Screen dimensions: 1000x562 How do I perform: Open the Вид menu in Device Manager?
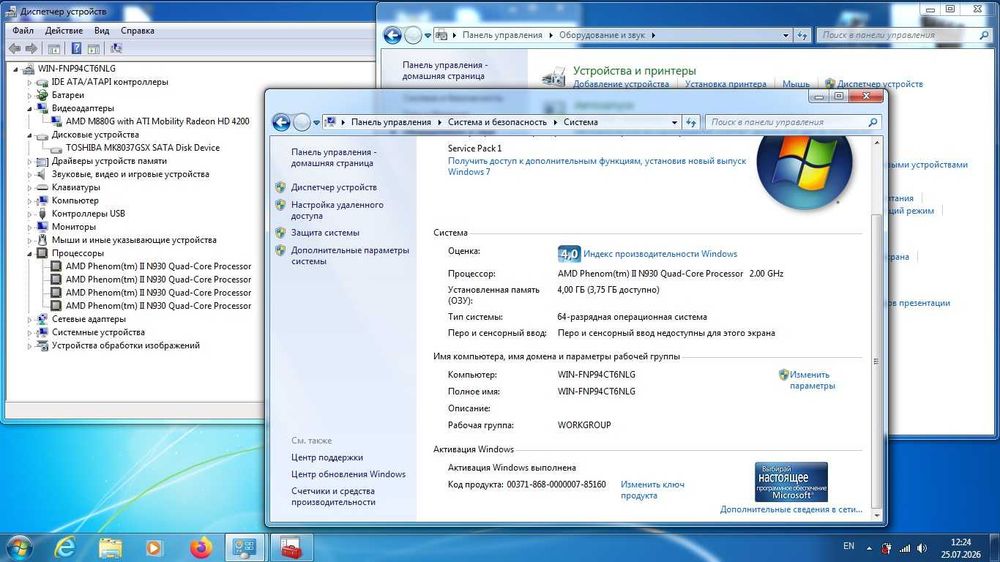[x=101, y=31]
